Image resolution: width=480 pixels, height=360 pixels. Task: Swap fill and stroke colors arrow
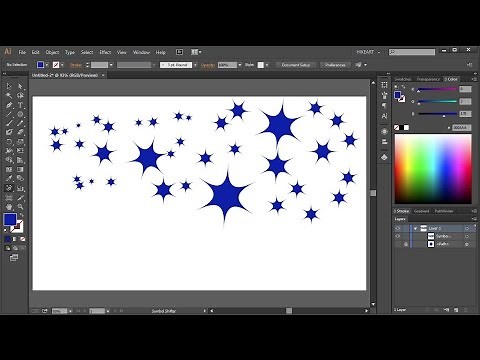(x=21, y=215)
